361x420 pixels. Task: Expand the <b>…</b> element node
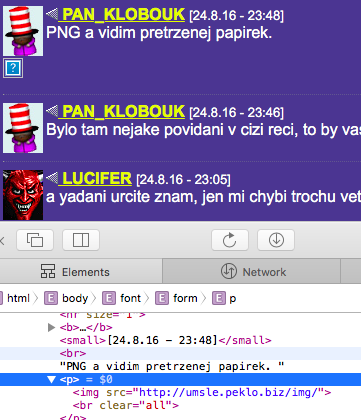click(51, 327)
